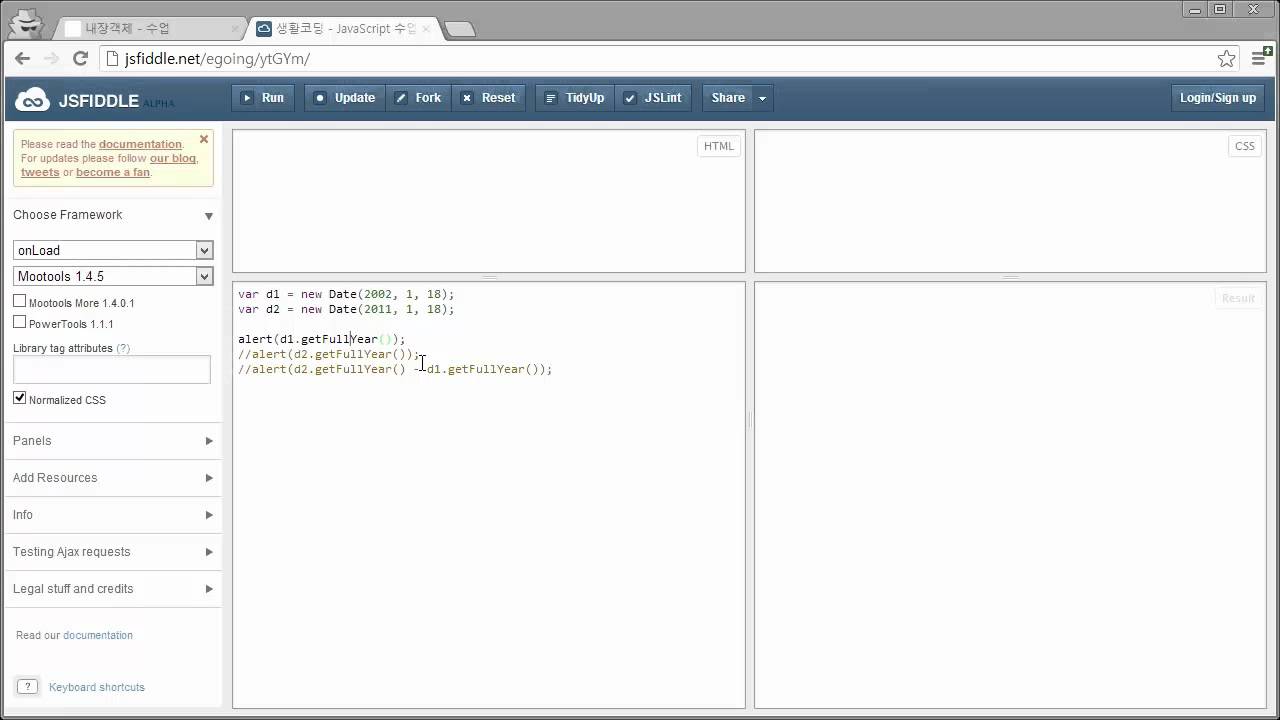Click the Update circle icon
The height and width of the screenshot is (720, 1280).
[x=320, y=98]
